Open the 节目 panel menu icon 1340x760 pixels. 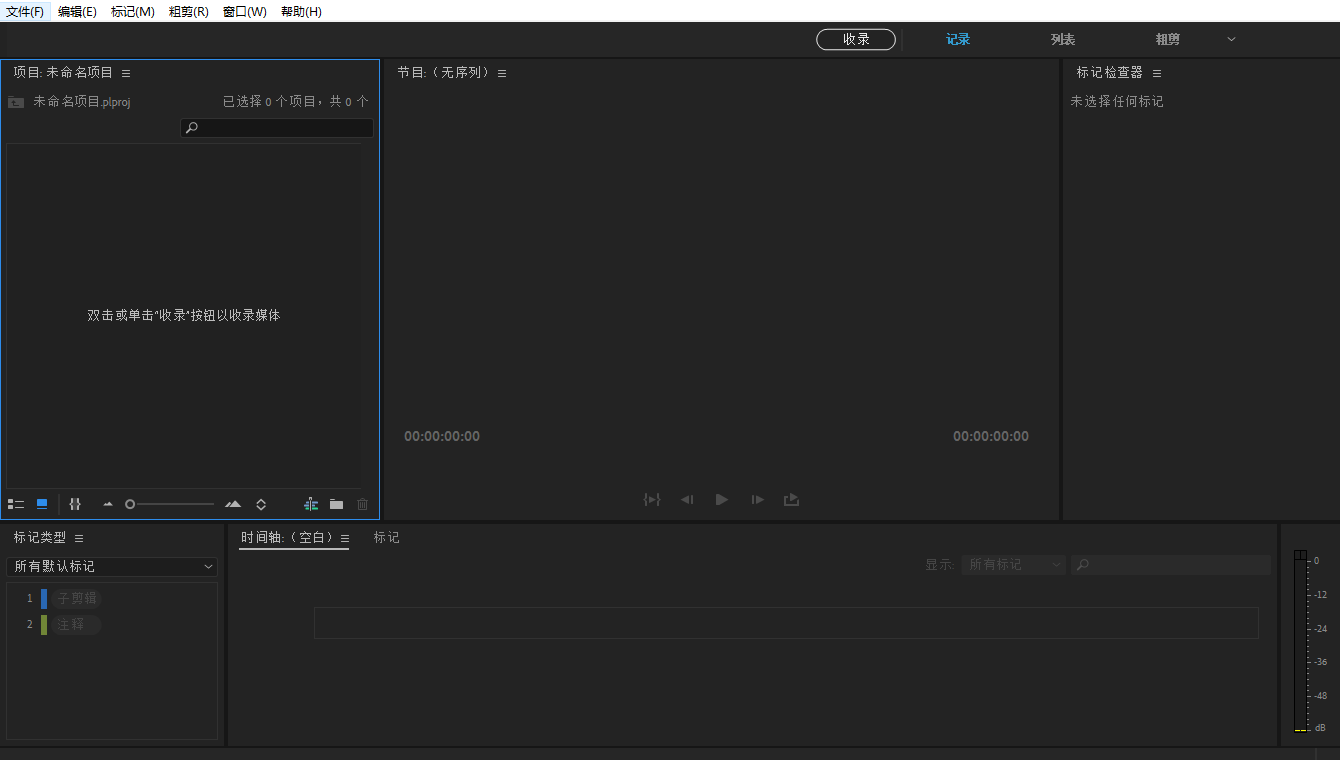(502, 73)
